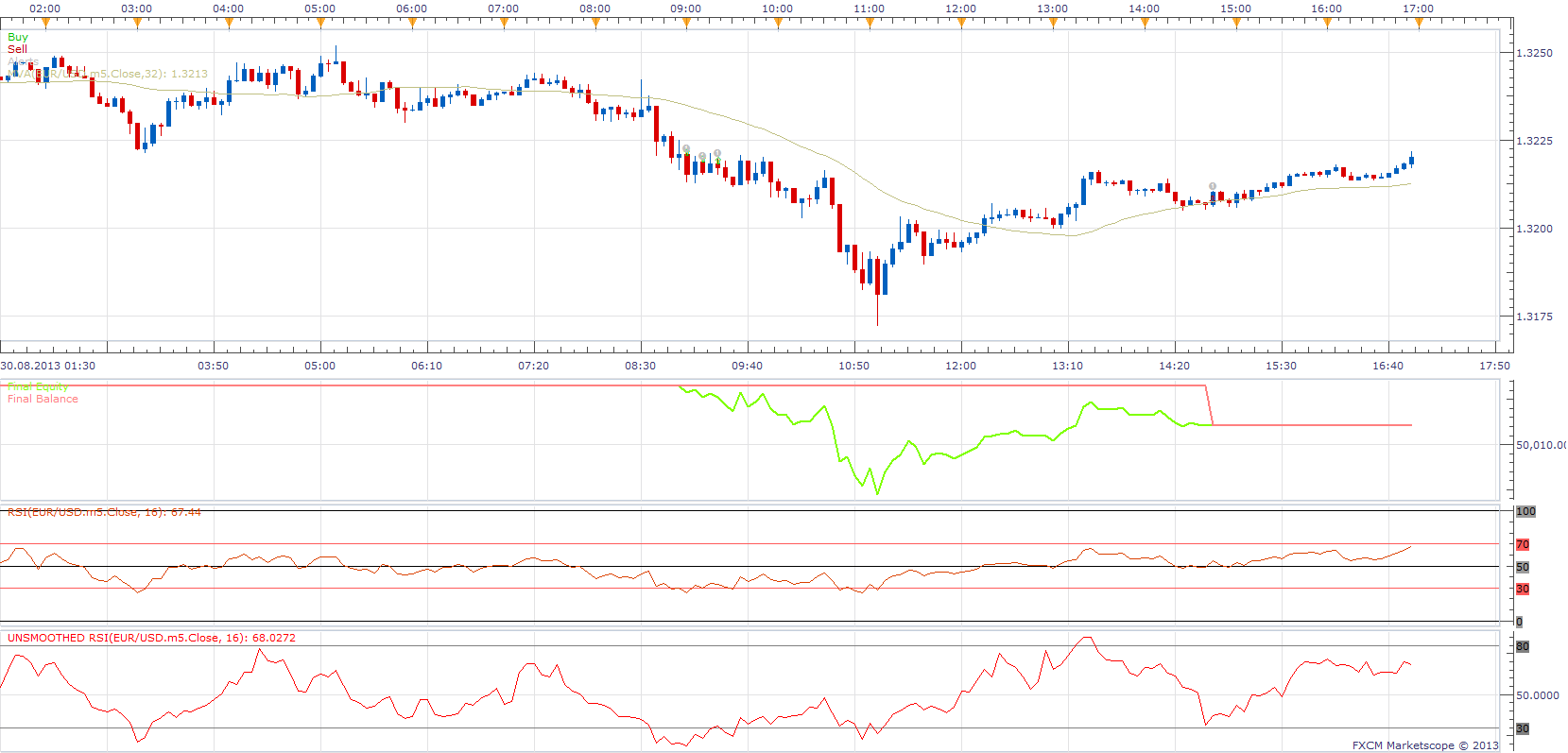The width and height of the screenshot is (1568, 753).
Task: Select the 13:10 bottom axis label
Action: (x=1068, y=366)
